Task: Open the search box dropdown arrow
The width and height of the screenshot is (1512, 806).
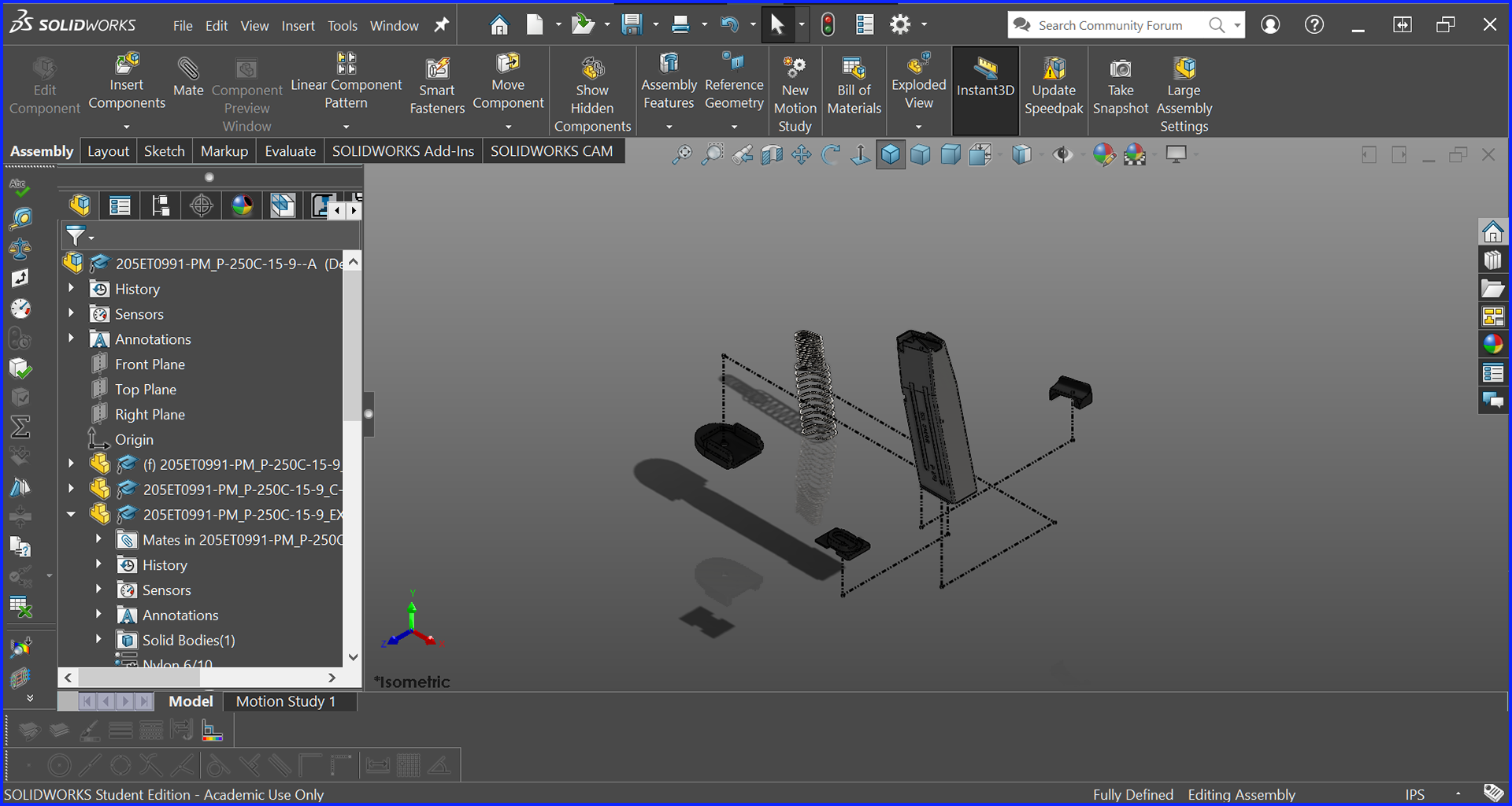Action: pos(1237,25)
